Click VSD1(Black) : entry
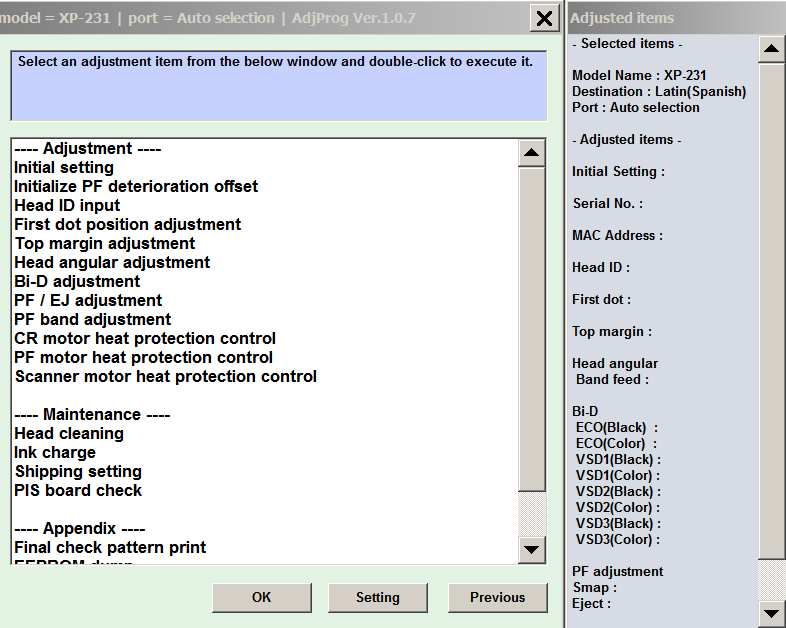This screenshot has height=628, width=786. click(618, 460)
